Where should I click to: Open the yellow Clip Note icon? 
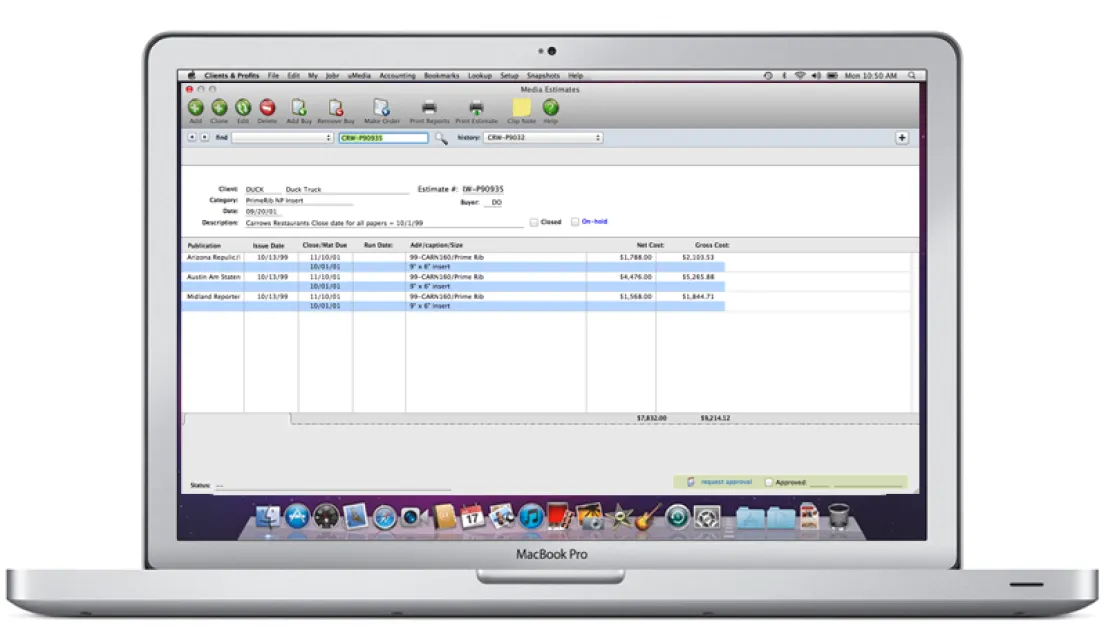click(521, 108)
